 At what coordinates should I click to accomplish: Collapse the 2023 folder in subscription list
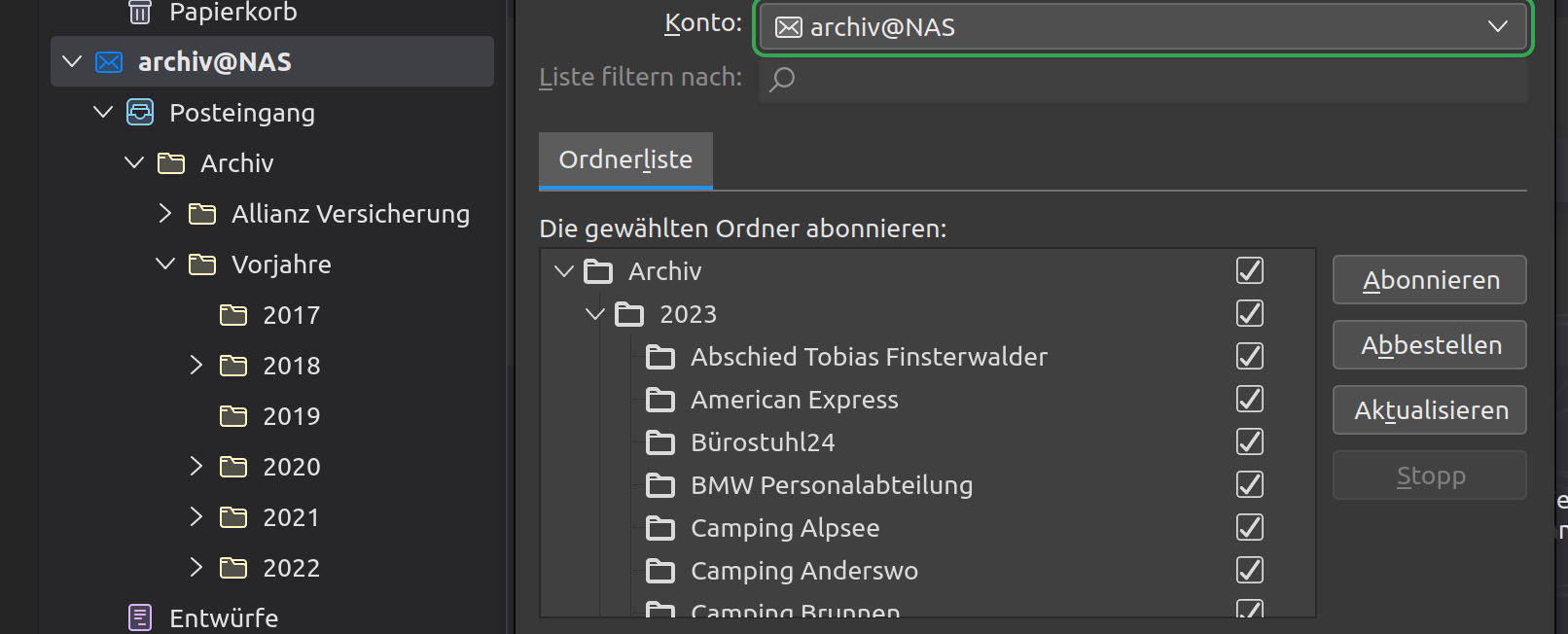(595, 314)
